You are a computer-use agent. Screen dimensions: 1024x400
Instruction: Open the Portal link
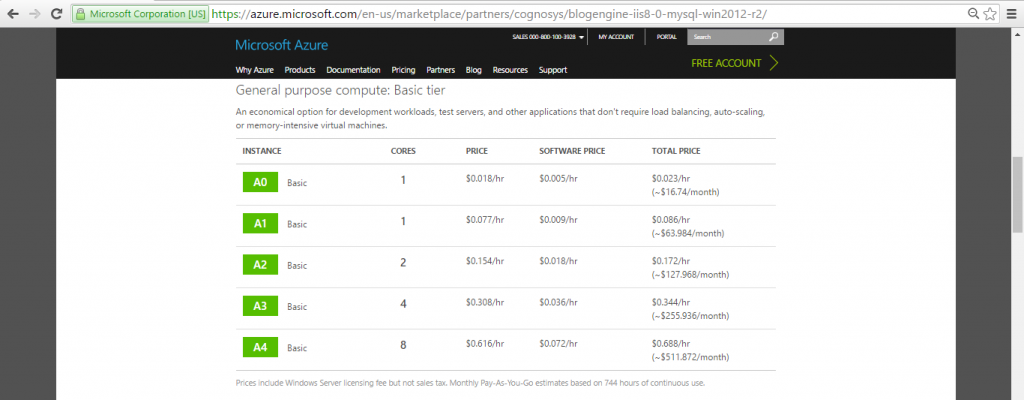pyautogui.click(x=666, y=37)
